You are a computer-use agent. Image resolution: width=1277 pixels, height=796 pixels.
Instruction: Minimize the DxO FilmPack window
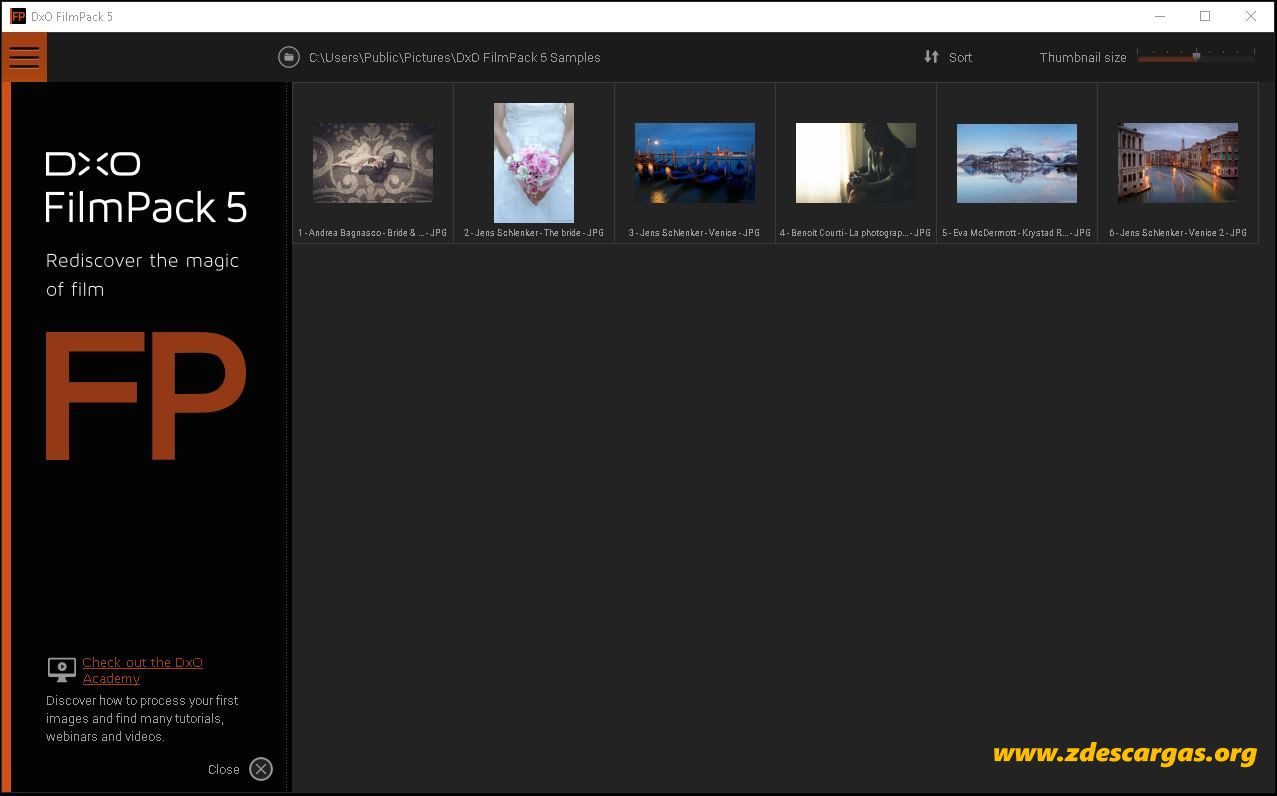tap(1160, 16)
